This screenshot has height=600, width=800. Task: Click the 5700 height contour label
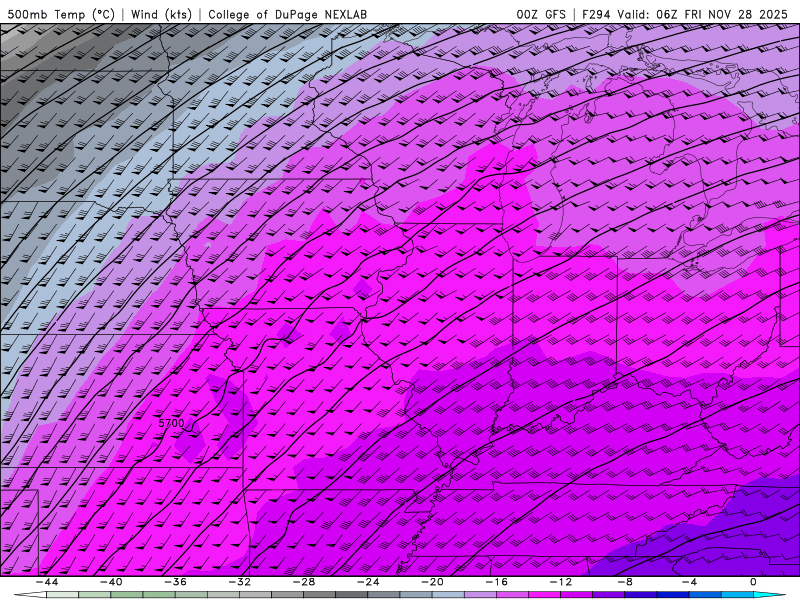(x=171, y=423)
